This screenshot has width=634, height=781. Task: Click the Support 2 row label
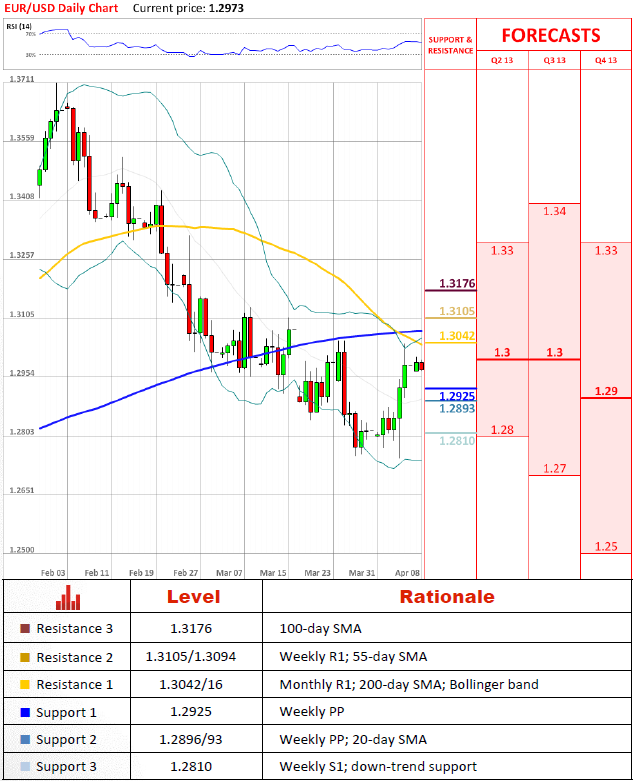tap(66, 740)
